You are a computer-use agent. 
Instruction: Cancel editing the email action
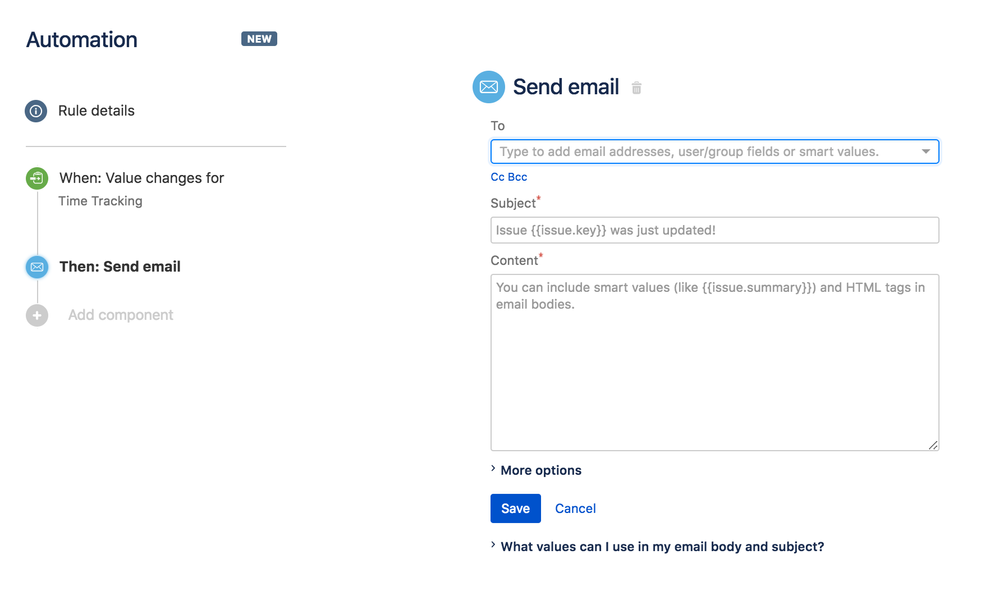point(575,508)
